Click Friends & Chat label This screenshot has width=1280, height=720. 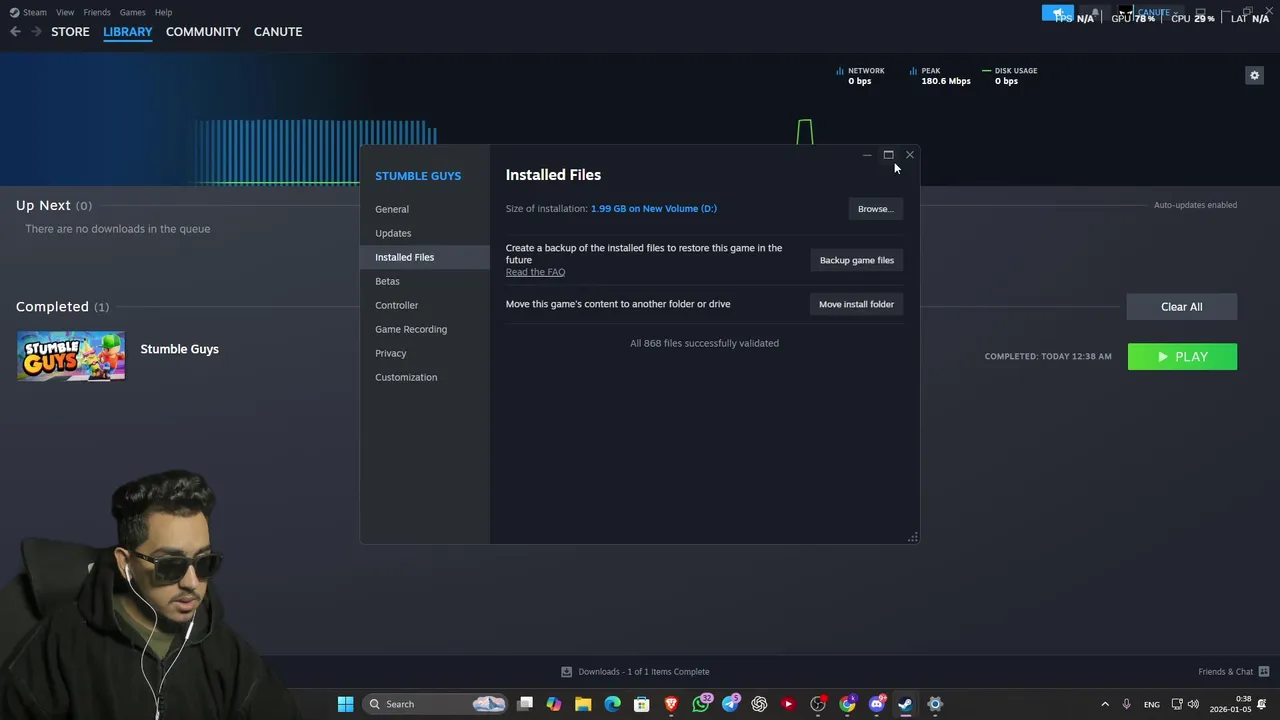coord(1225,672)
